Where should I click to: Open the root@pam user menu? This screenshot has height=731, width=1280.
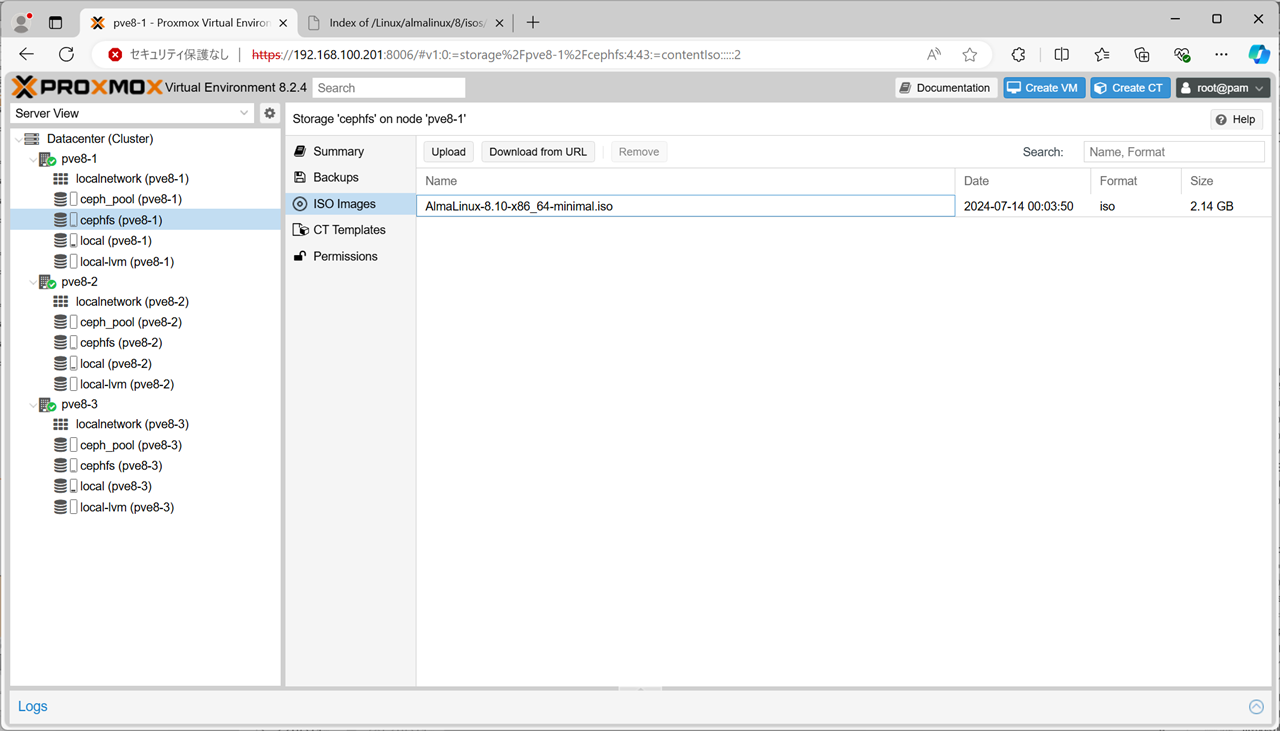pyautogui.click(x=1222, y=88)
